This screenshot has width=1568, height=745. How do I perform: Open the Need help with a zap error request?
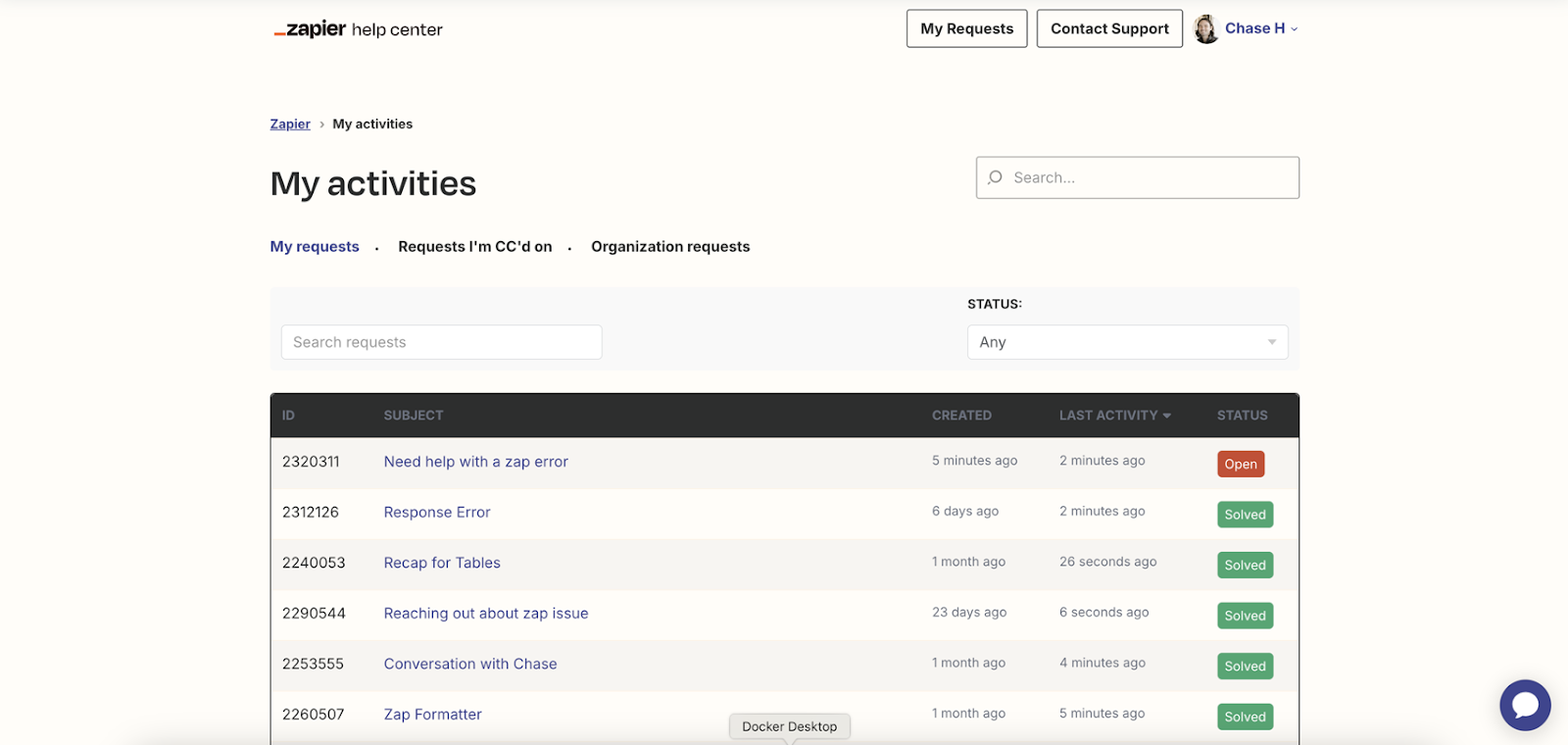(x=475, y=462)
